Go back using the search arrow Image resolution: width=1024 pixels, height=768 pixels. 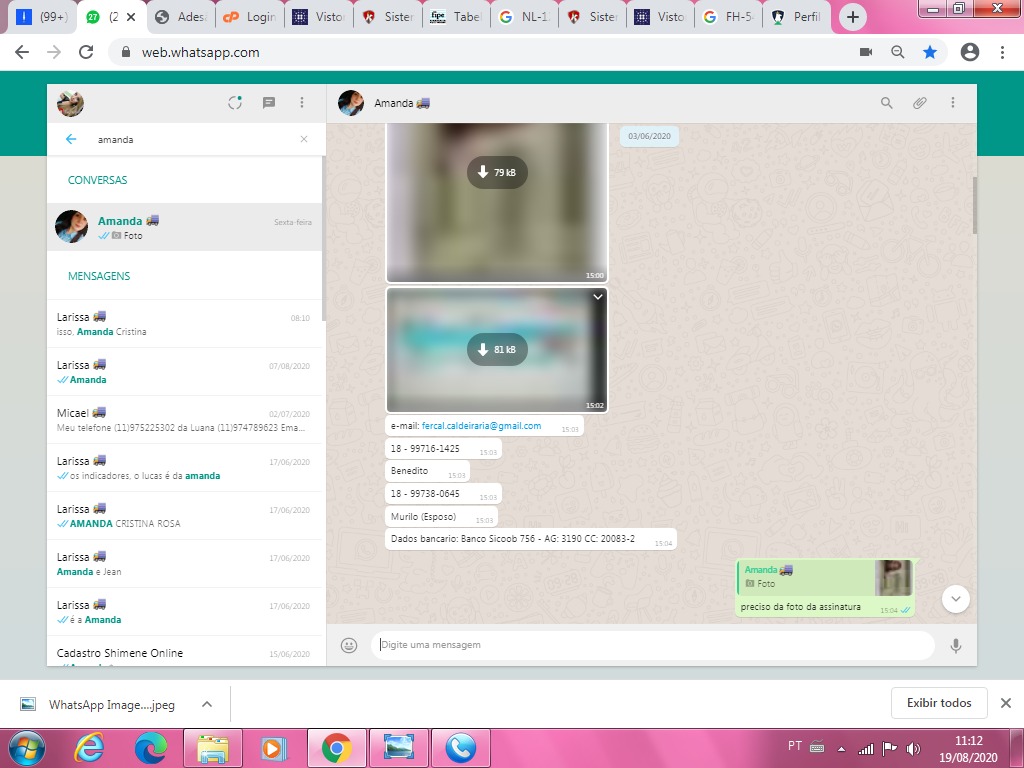pyautogui.click(x=71, y=140)
